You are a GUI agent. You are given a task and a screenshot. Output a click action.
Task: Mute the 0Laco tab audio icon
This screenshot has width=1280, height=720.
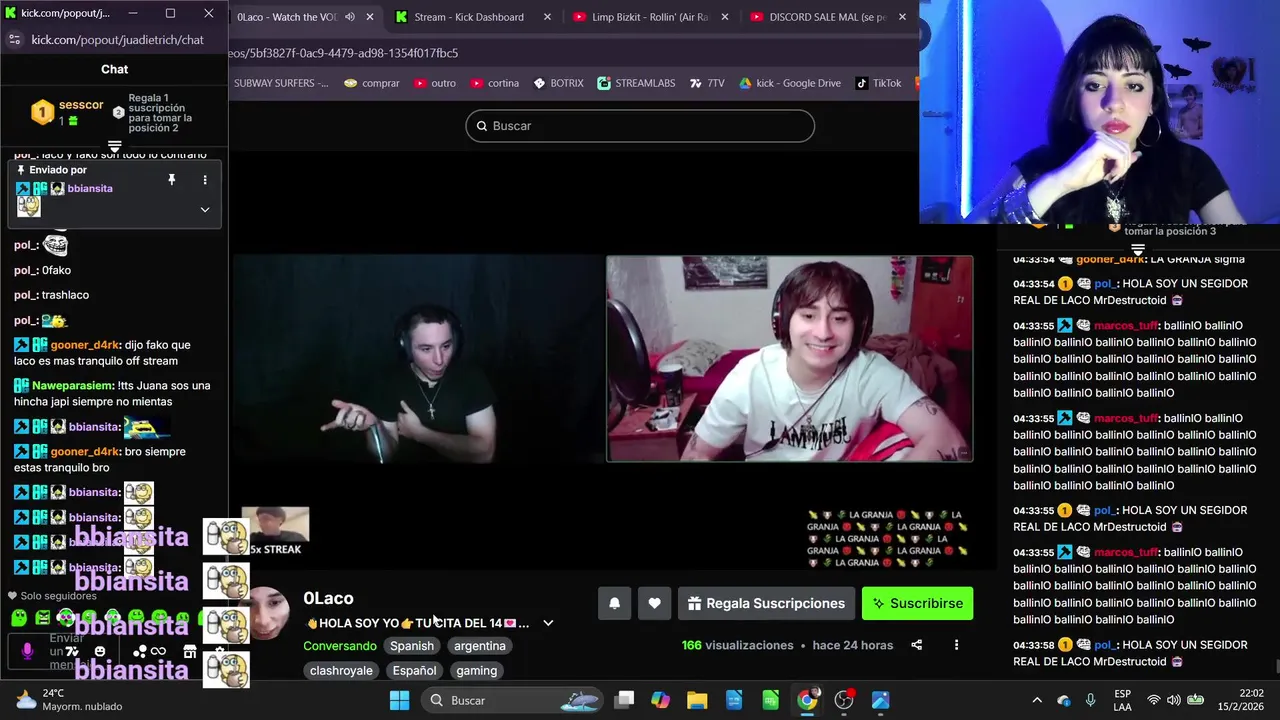click(349, 17)
